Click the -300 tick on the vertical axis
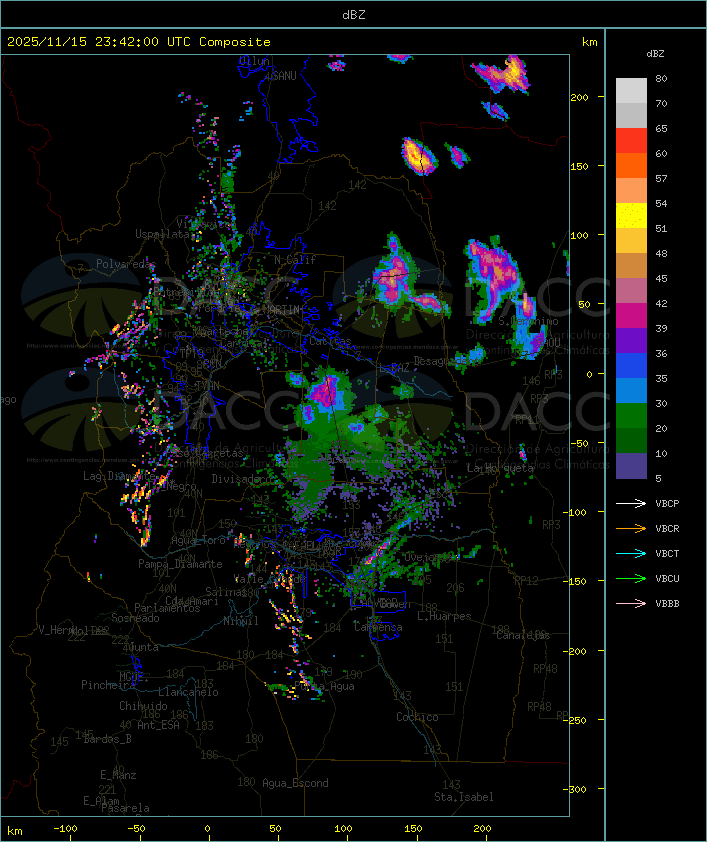707x842 pixels. coord(577,789)
